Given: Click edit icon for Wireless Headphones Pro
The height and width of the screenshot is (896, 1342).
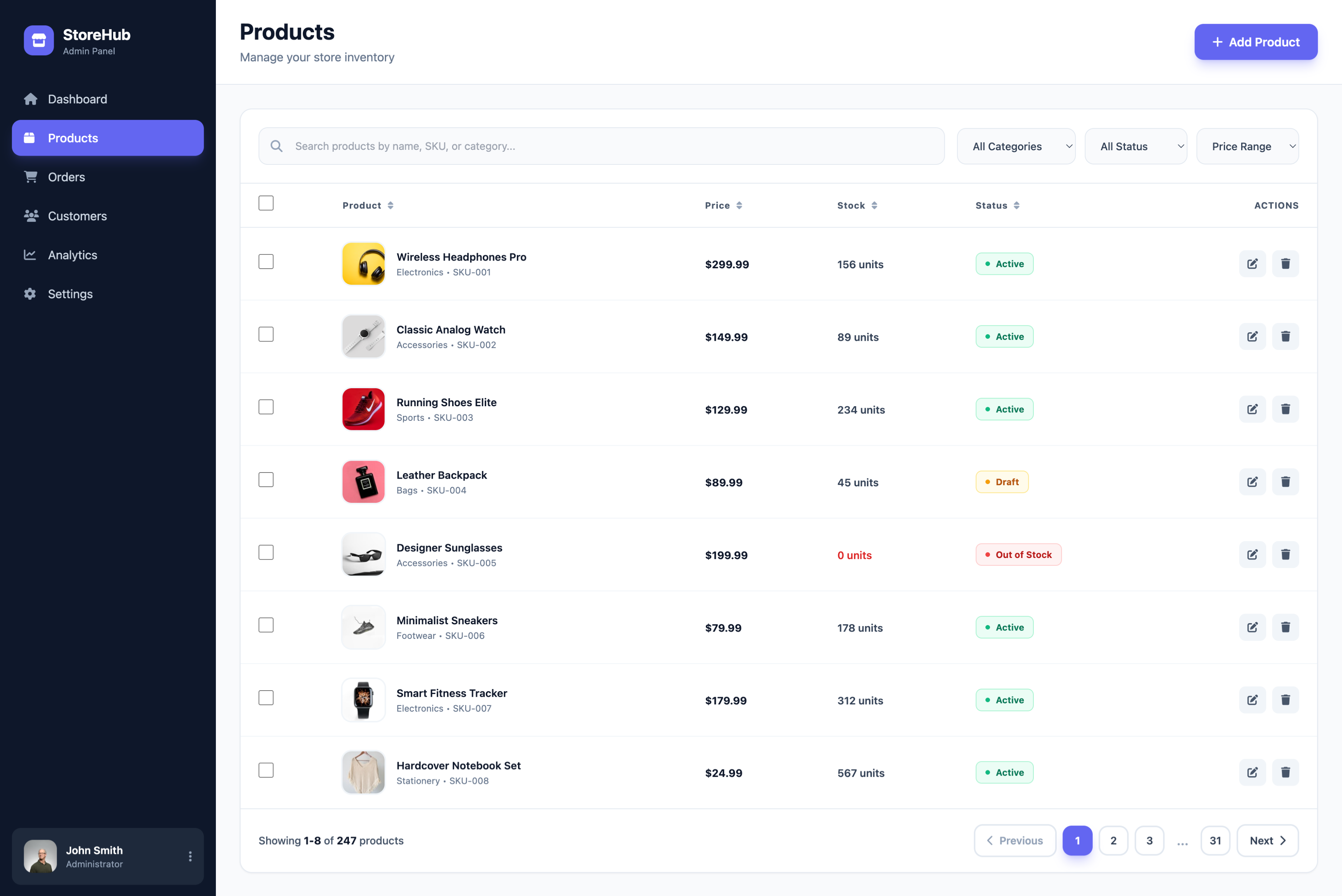Looking at the screenshot, I should [x=1252, y=264].
